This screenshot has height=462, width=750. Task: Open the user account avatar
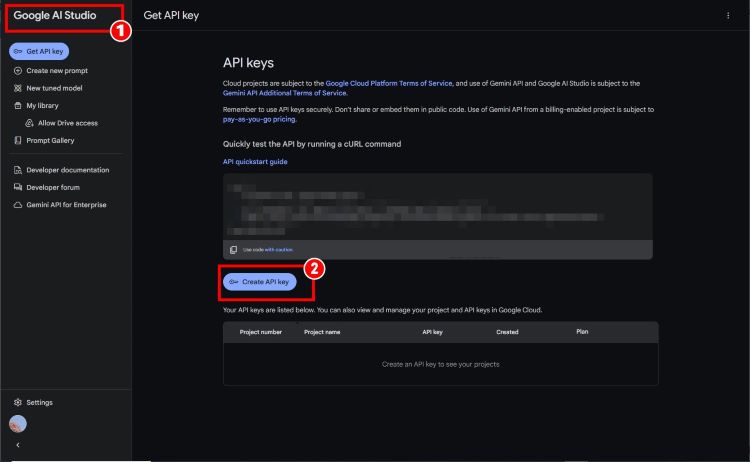point(18,424)
